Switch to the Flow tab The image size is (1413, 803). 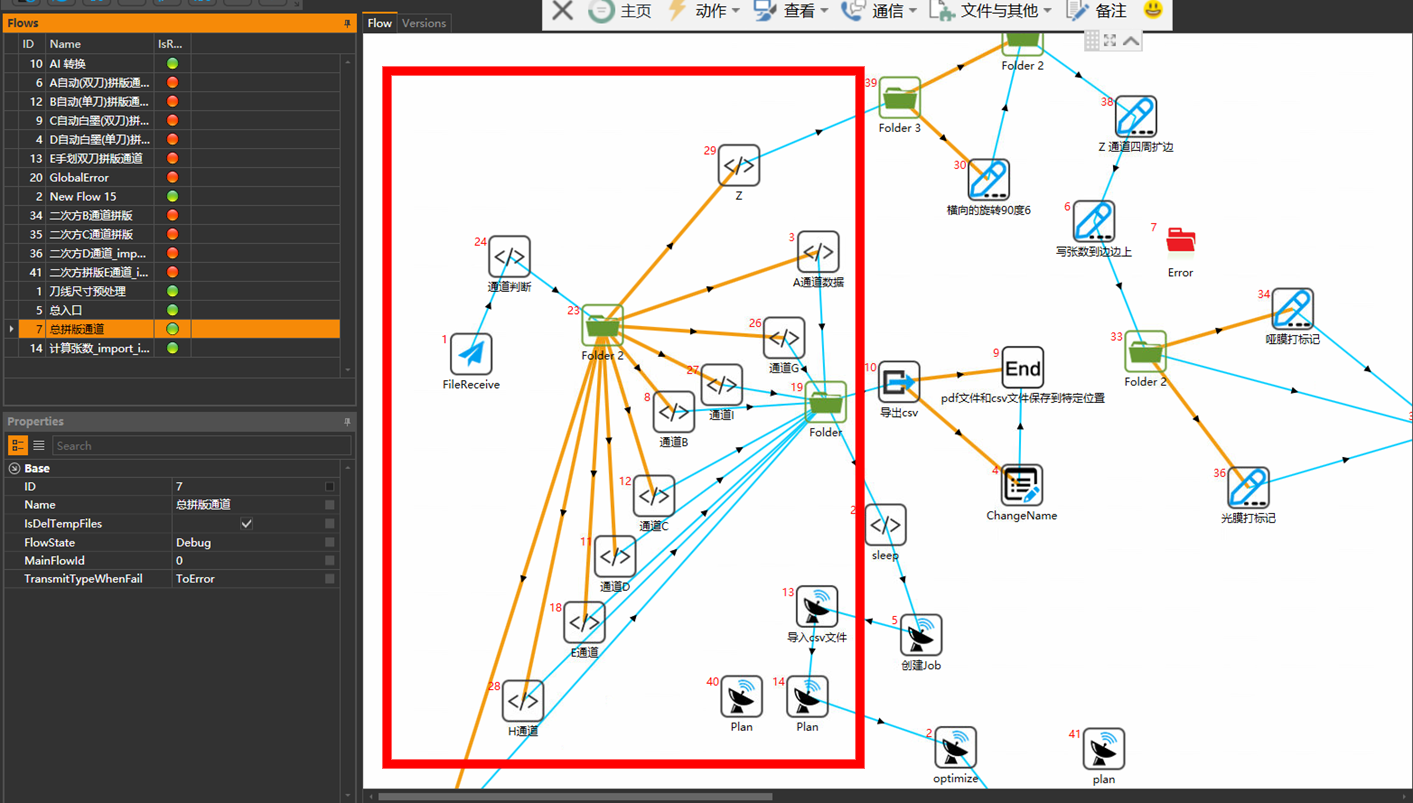(379, 23)
